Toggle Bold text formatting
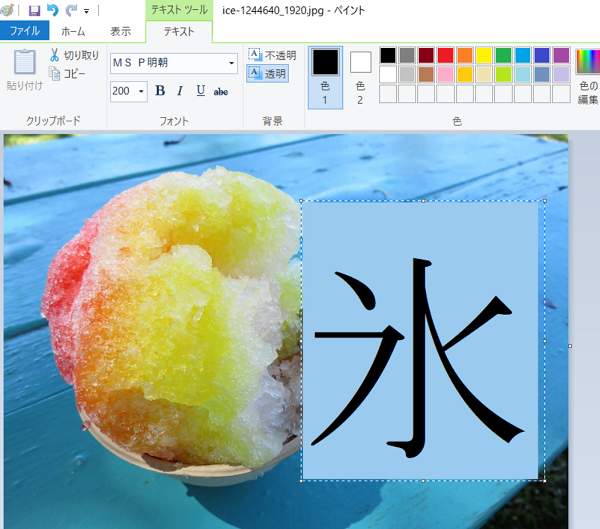This screenshot has height=529, width=600. pos(160,91)
